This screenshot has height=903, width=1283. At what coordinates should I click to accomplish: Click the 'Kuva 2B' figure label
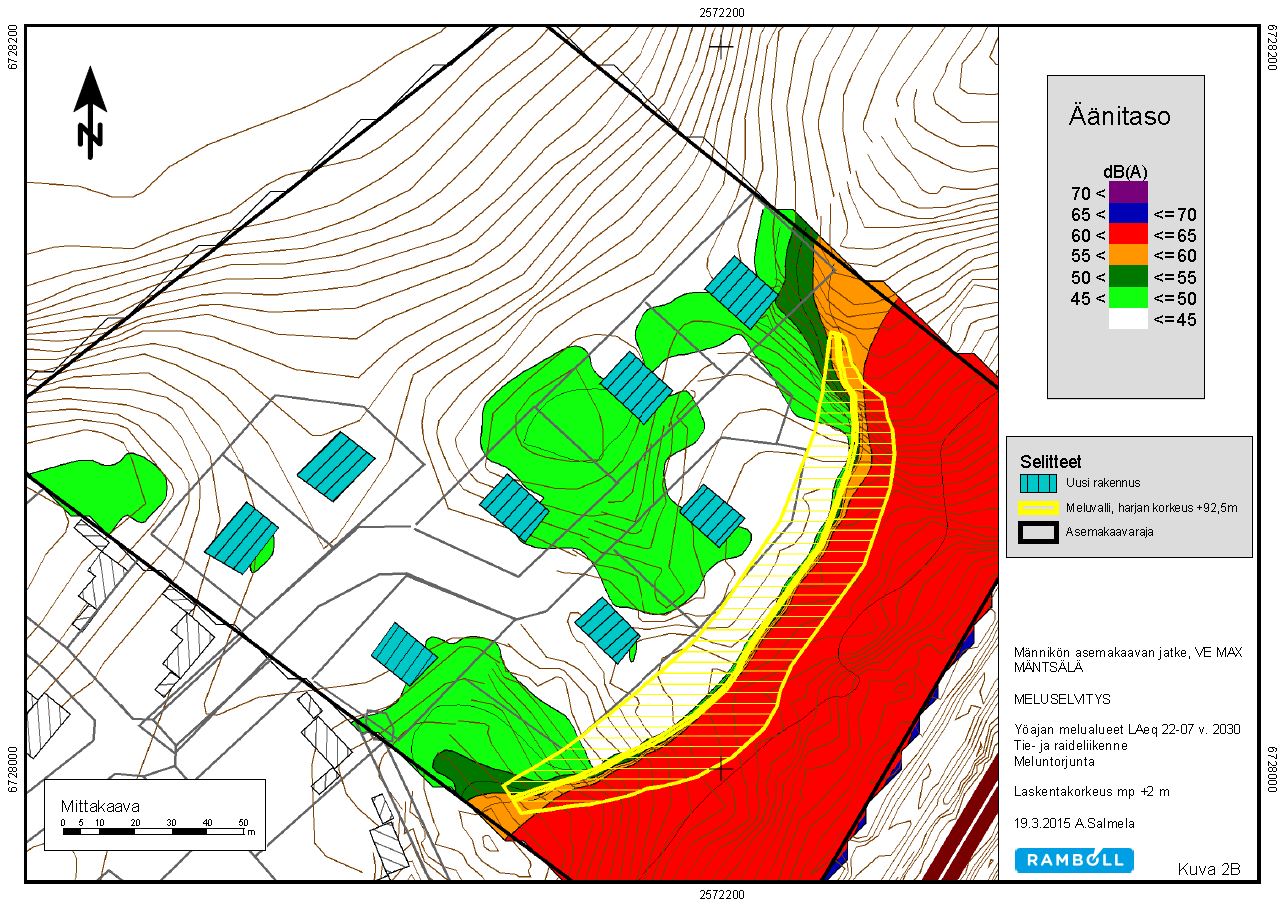click(1208, 869)
